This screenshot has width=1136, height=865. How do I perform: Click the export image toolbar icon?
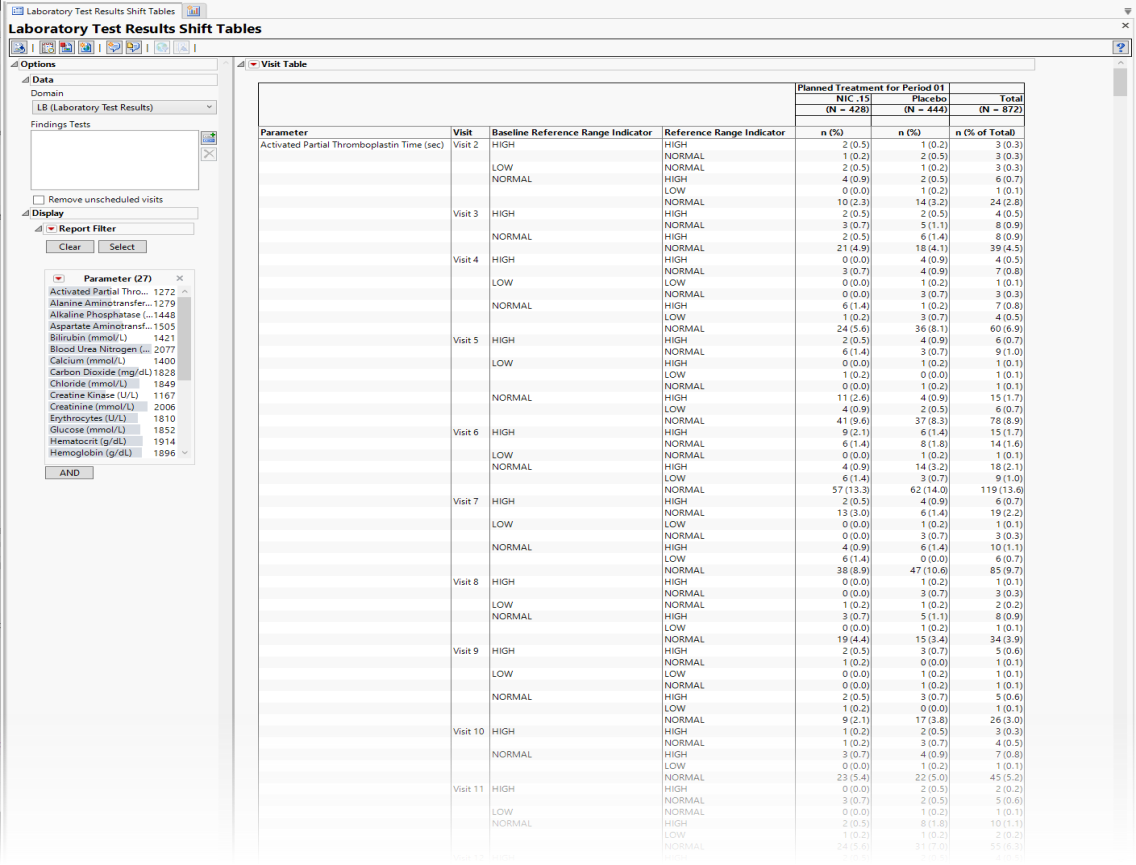pyautogui.click(x=83, y=46)
